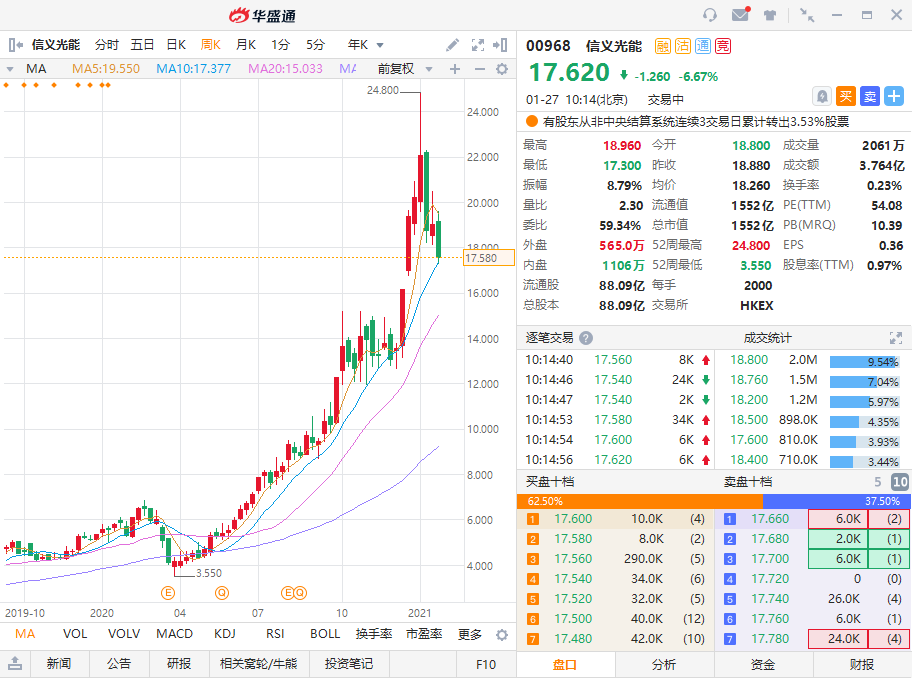
Task: Open the 研报 section
Action: (x=179, y=663)
